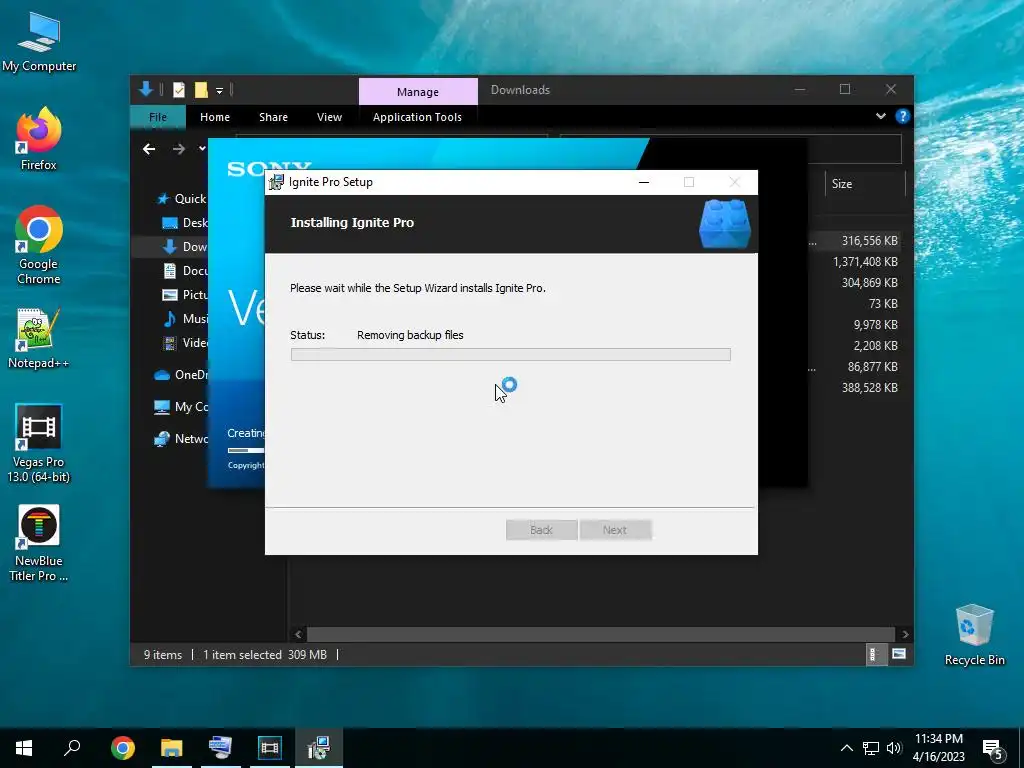Click the blue brick installer logo
The image size is (1024, 768).
[724, 223]
